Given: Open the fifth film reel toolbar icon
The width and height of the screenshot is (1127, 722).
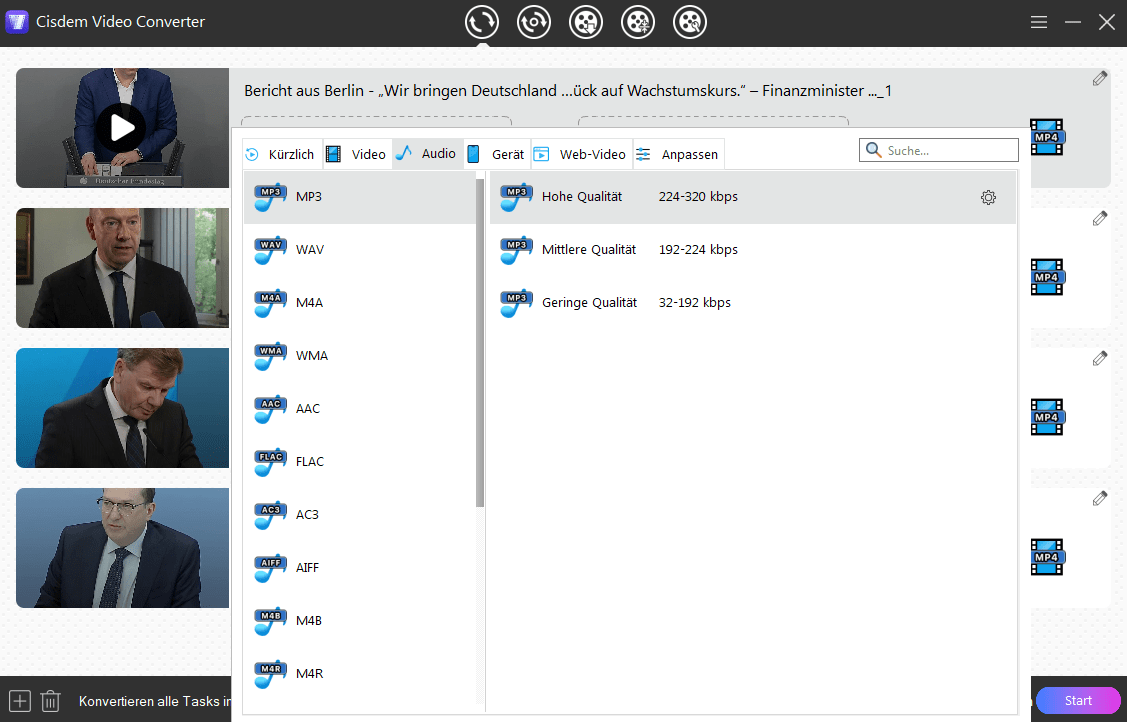Looking at the screenshot, I should pos(690,22).
